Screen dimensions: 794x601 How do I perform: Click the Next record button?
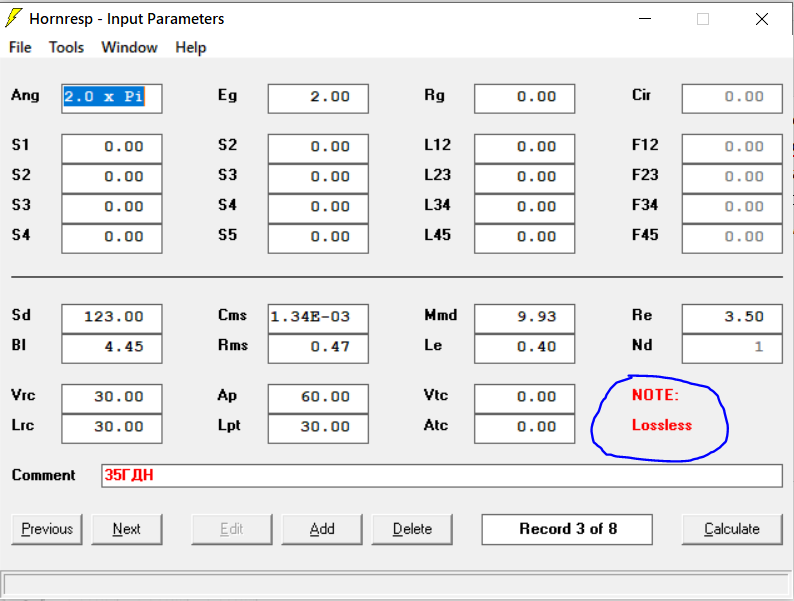127,529
